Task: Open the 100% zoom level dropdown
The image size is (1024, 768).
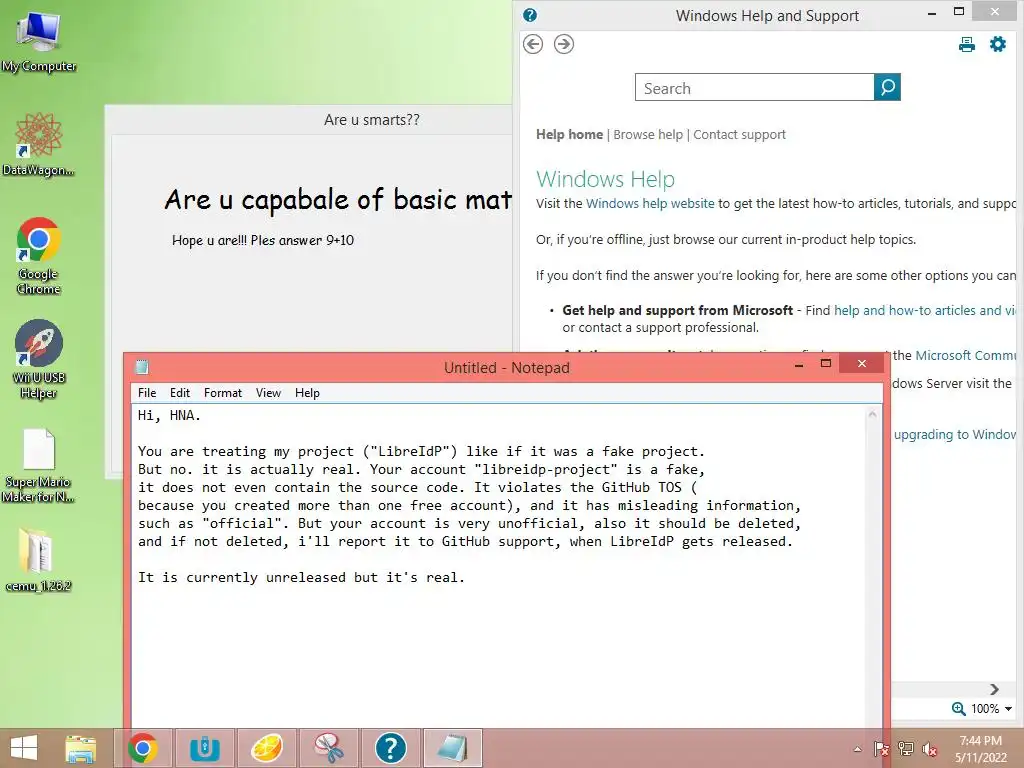Action: 991,709
